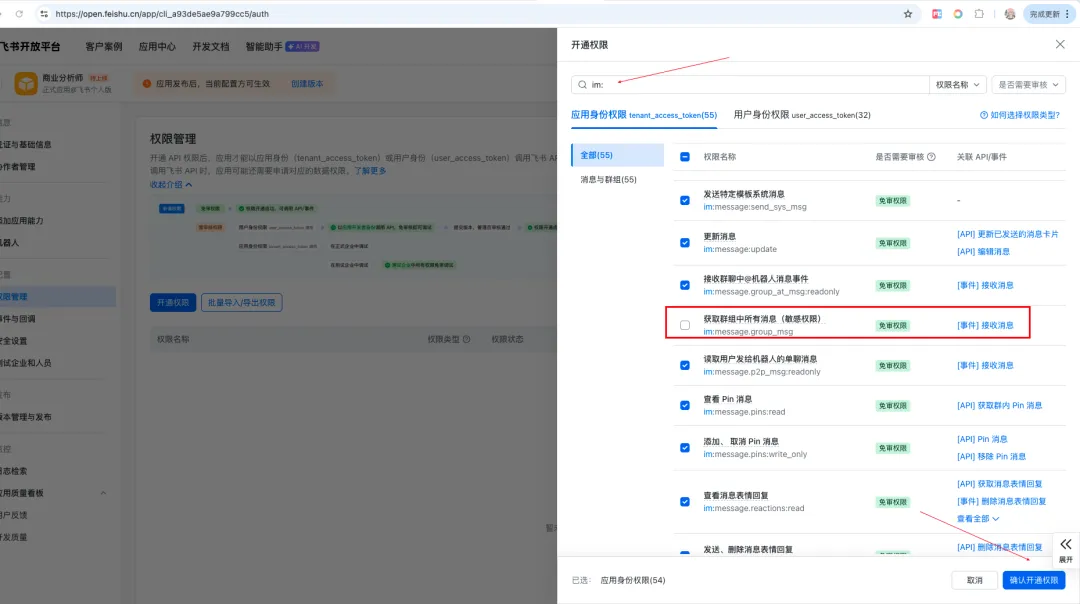Close the 开通权限 panel

(1060, 44)
